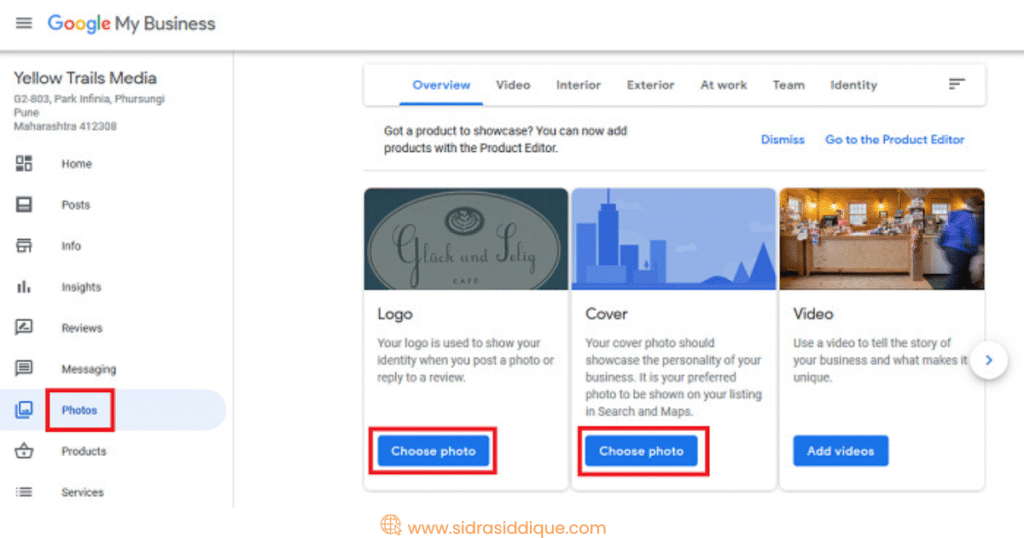Click the Logo card cafe image
The width and height of the screenshot is (1024, 538).
point(466,239)
